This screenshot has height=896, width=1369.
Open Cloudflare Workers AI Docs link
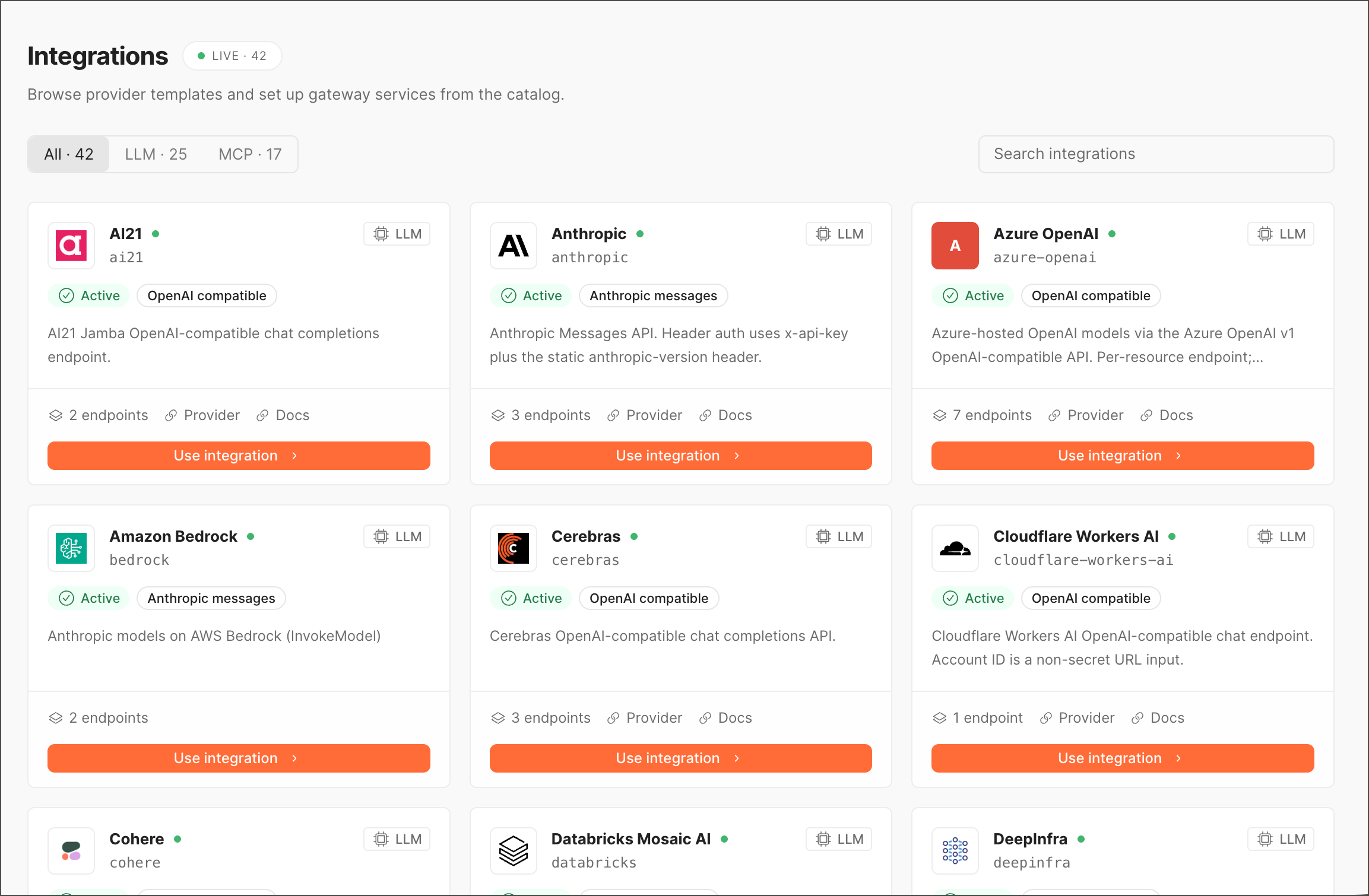tap(1158, 718)
